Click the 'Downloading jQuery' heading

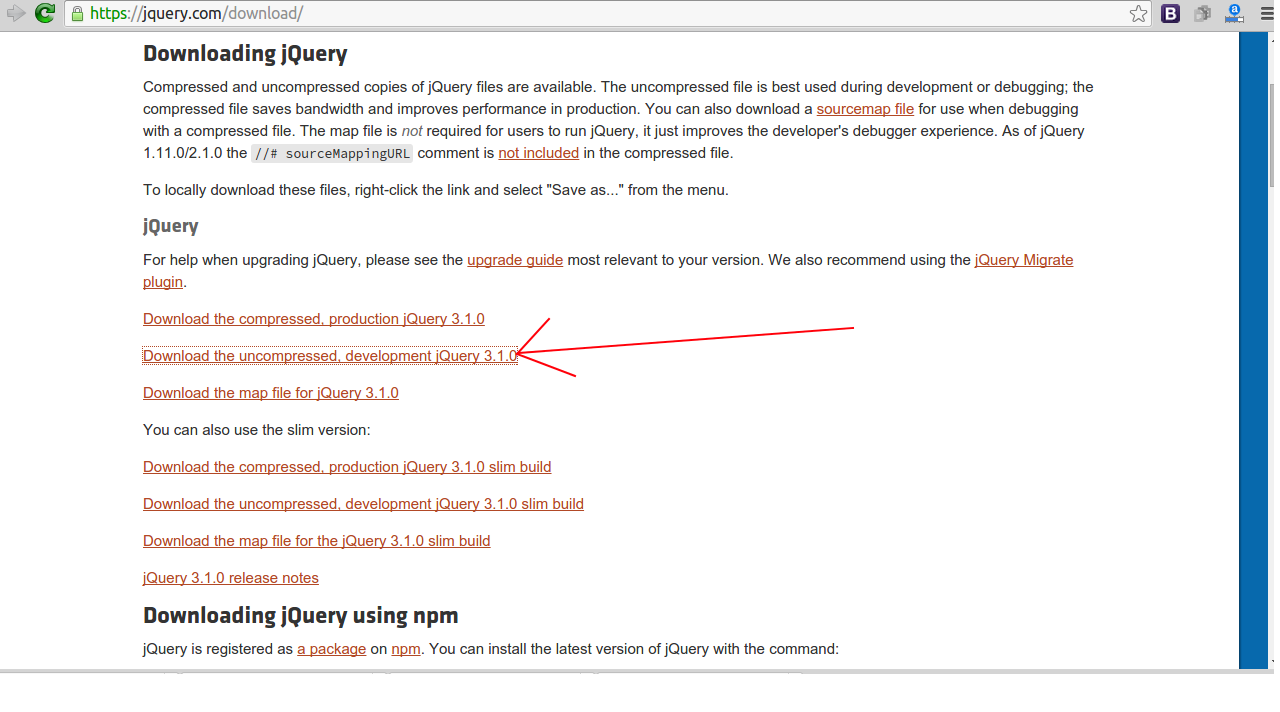[245, 54]
